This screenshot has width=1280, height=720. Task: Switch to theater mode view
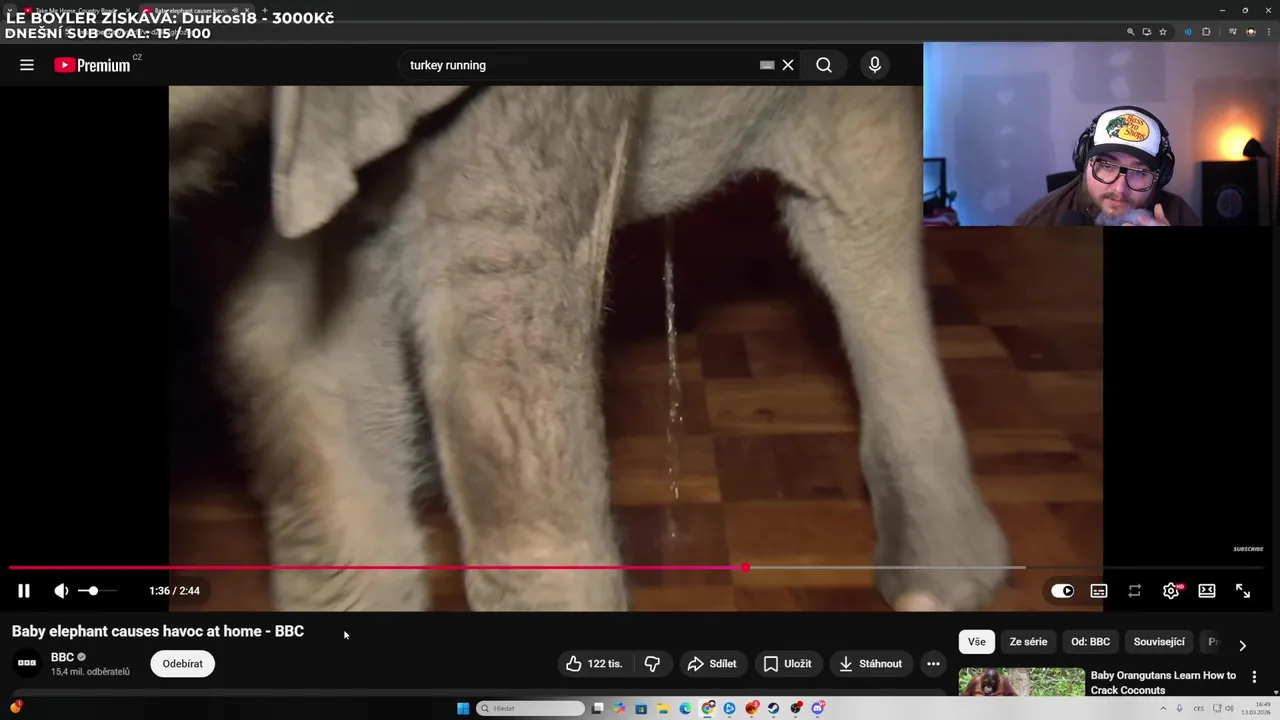[x=1207, y=591]
